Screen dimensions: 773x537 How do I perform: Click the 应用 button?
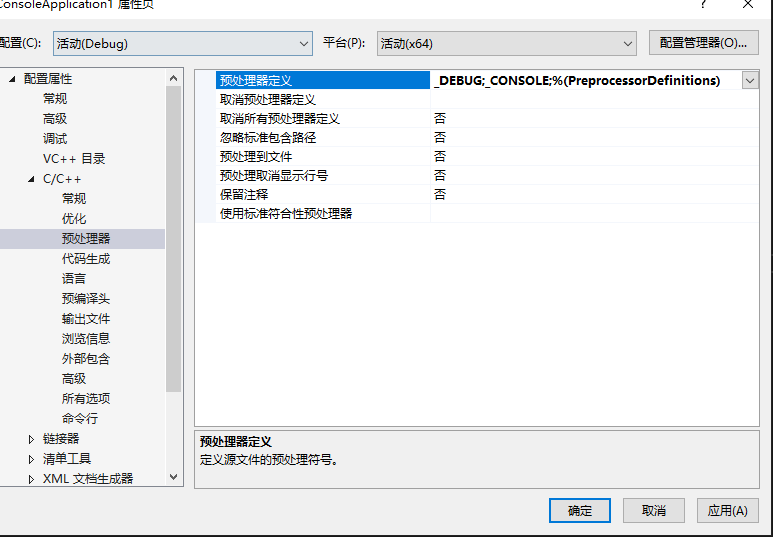click(728, 510)
